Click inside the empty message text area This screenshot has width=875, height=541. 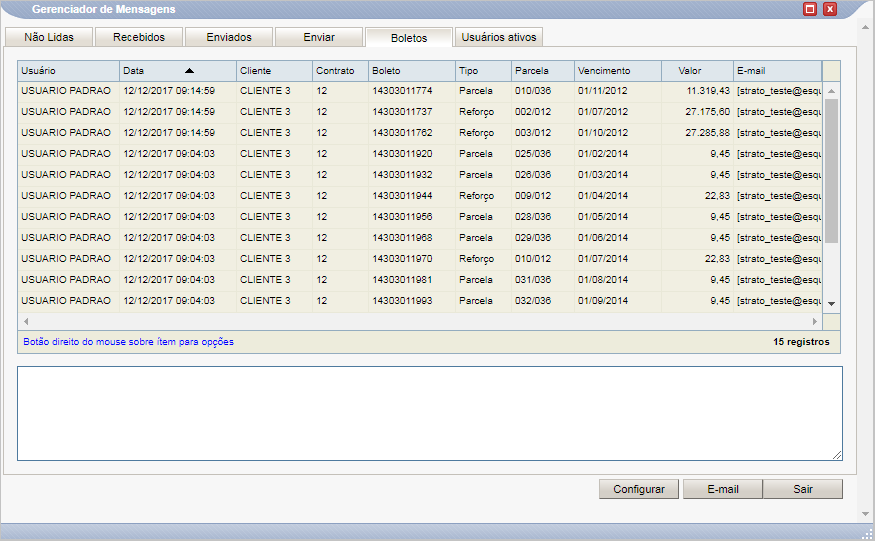pyautogui.click(x=430, y=414)
